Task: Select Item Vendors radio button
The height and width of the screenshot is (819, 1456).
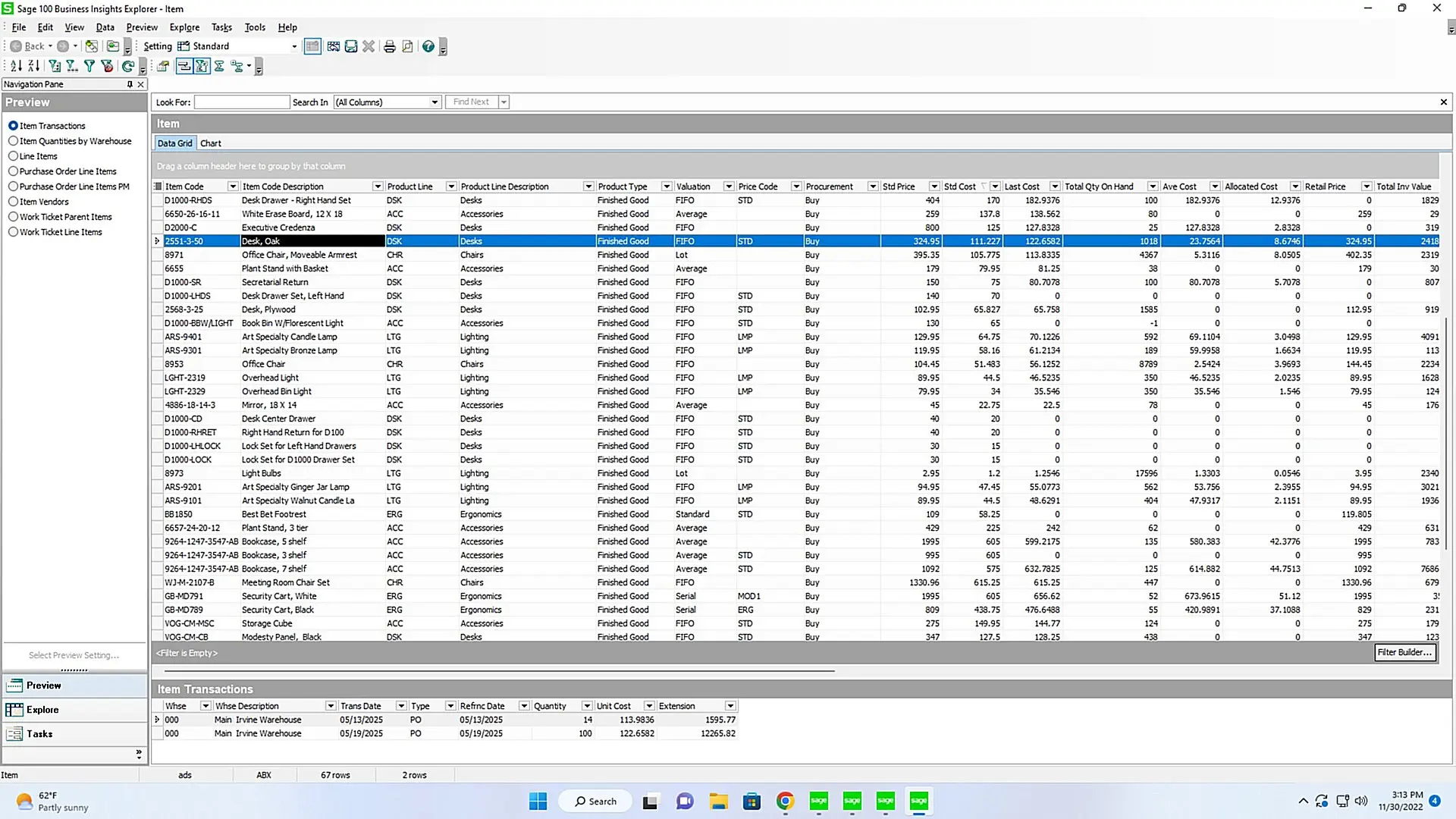Action: [13, 202]
